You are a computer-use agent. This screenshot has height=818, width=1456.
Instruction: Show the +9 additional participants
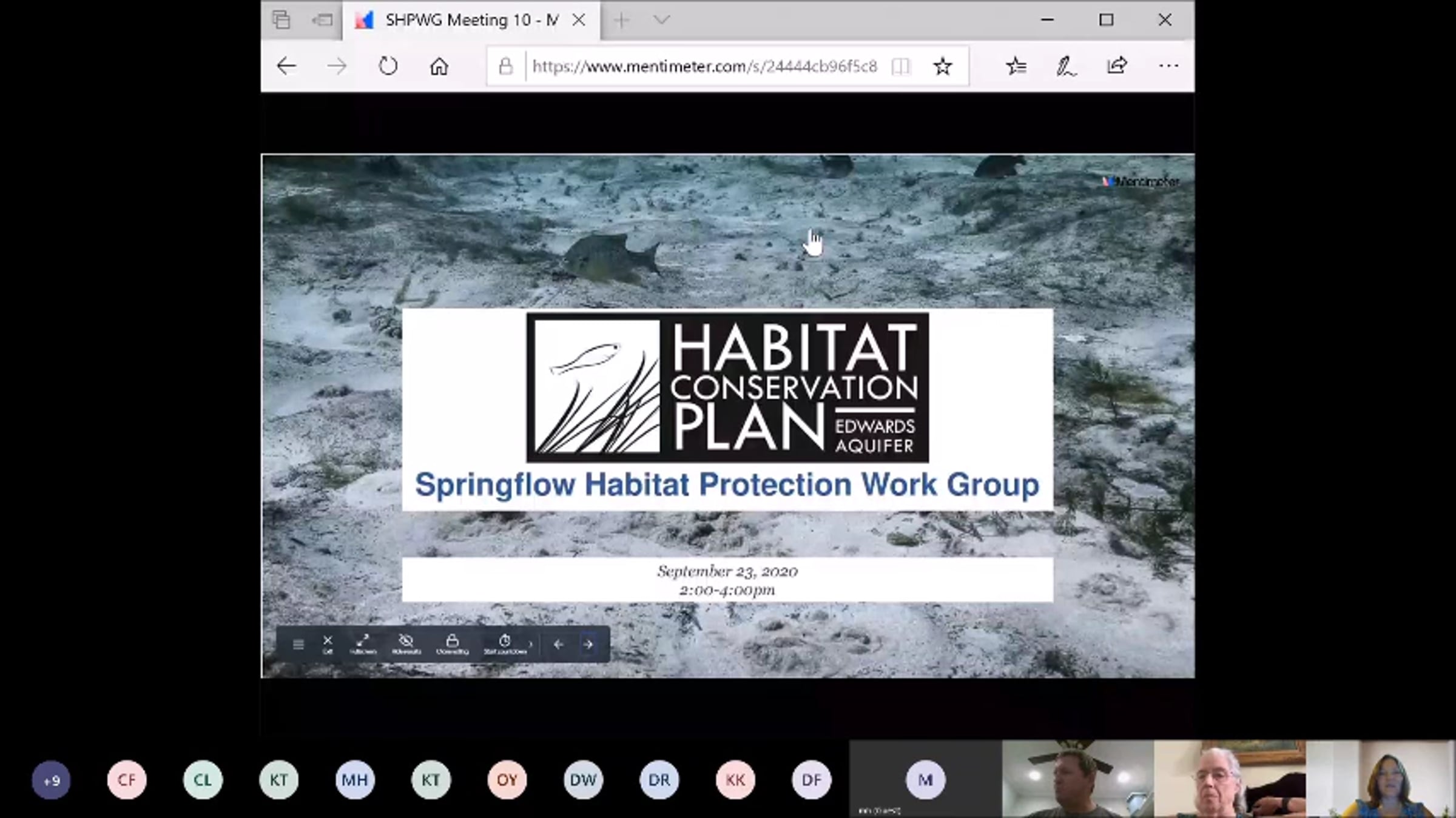(x=51, y=780)
